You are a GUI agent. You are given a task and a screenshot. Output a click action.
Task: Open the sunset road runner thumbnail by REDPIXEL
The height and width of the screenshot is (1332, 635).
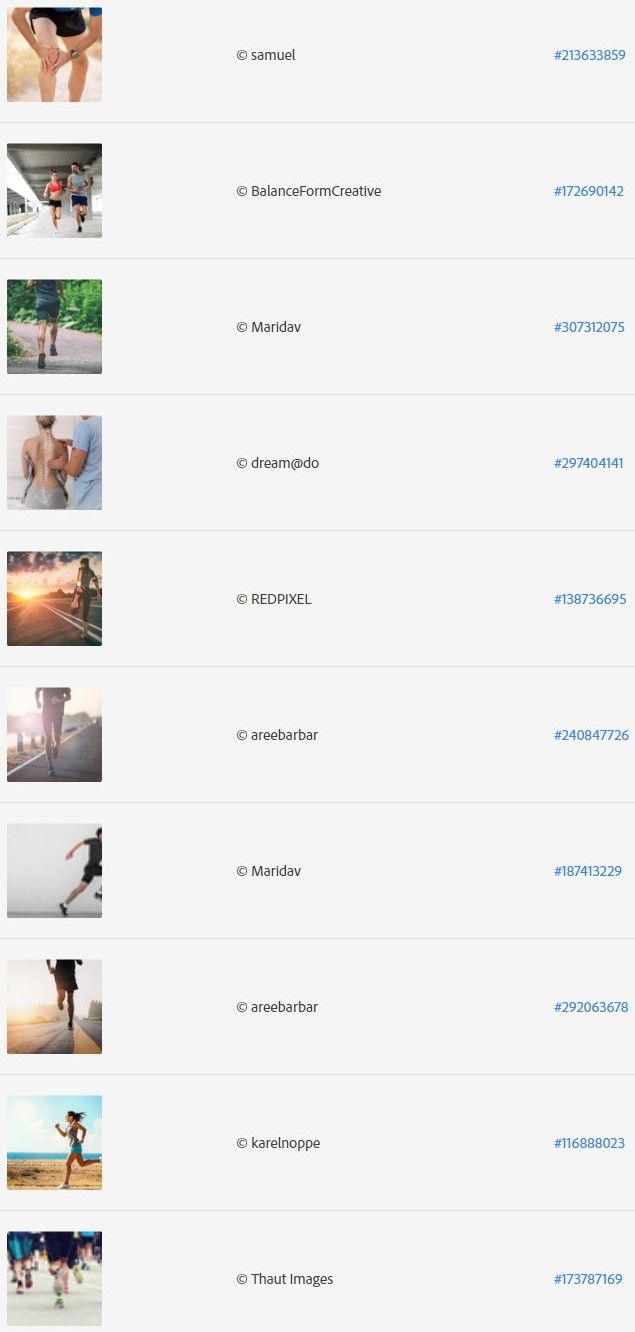54,598
